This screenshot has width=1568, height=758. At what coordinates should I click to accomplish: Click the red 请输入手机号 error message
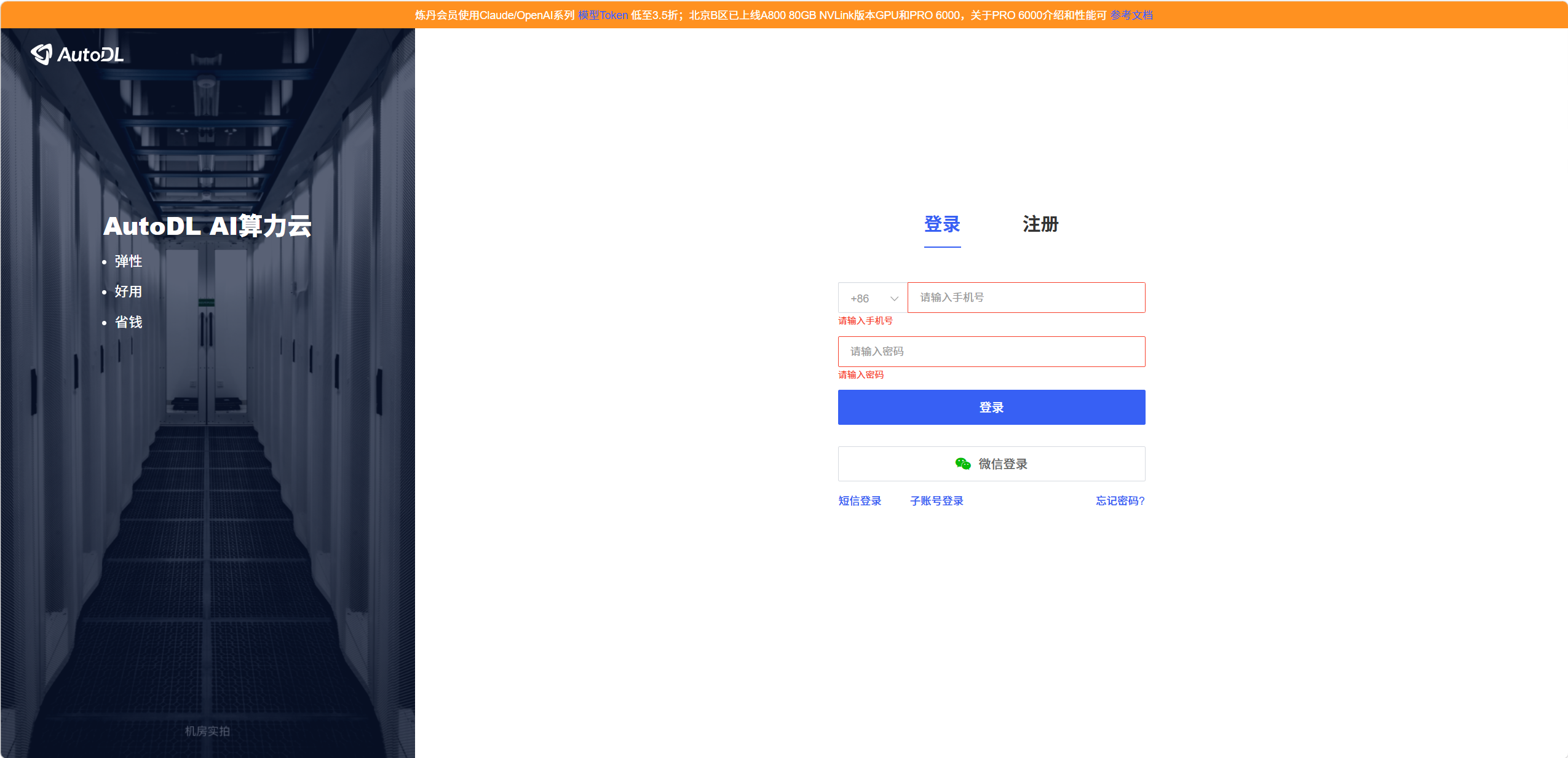coord(865,321)
